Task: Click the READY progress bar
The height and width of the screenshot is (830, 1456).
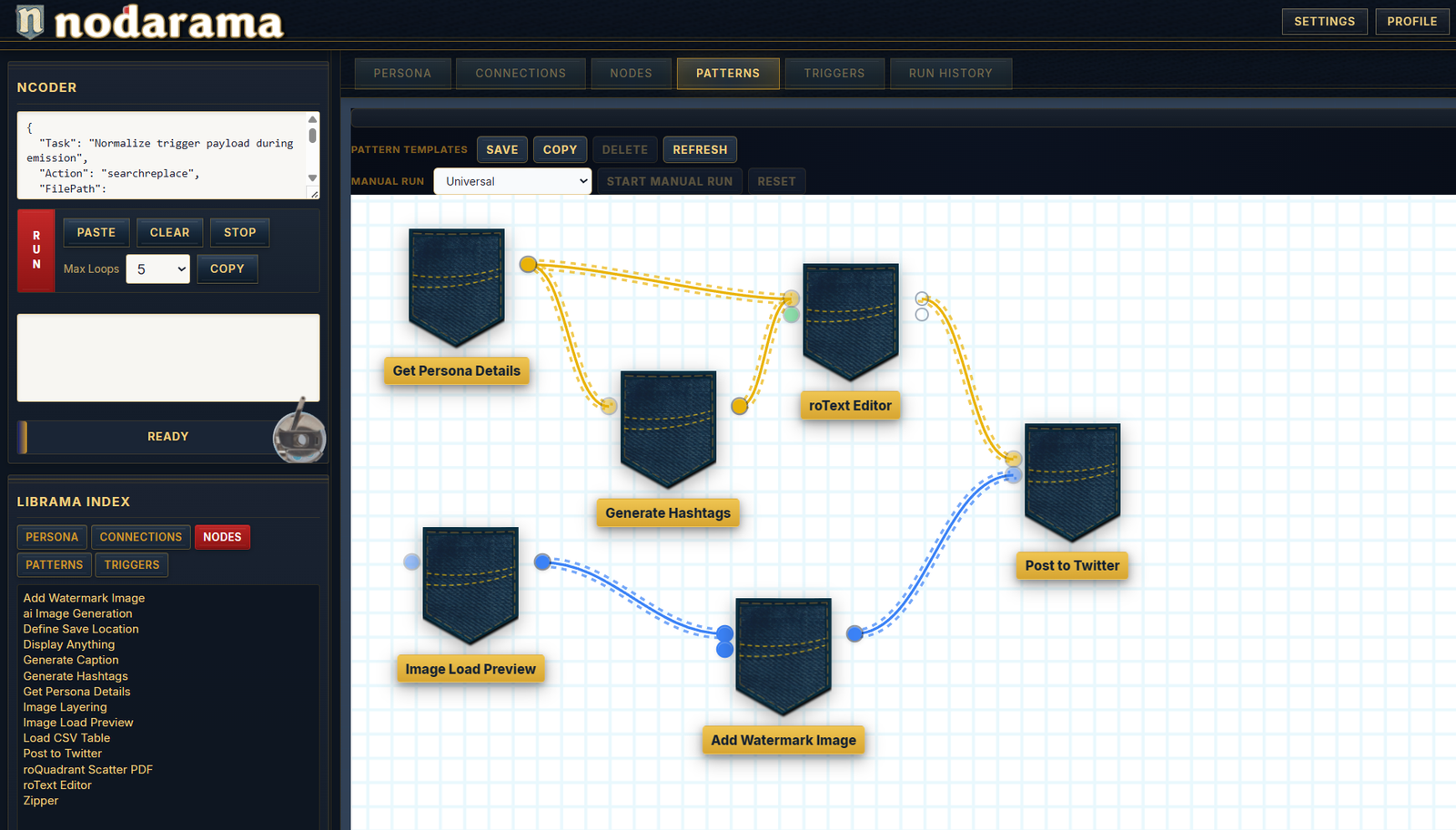Action: (167, 437)
